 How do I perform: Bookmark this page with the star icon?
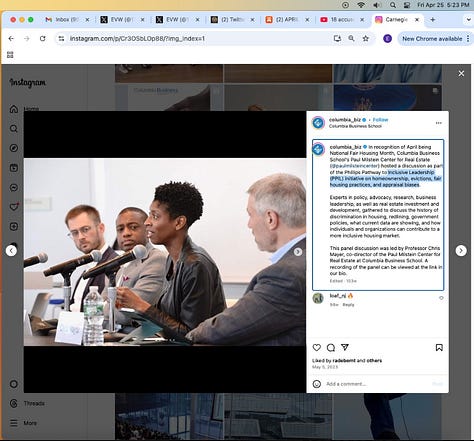pos(366,39)
